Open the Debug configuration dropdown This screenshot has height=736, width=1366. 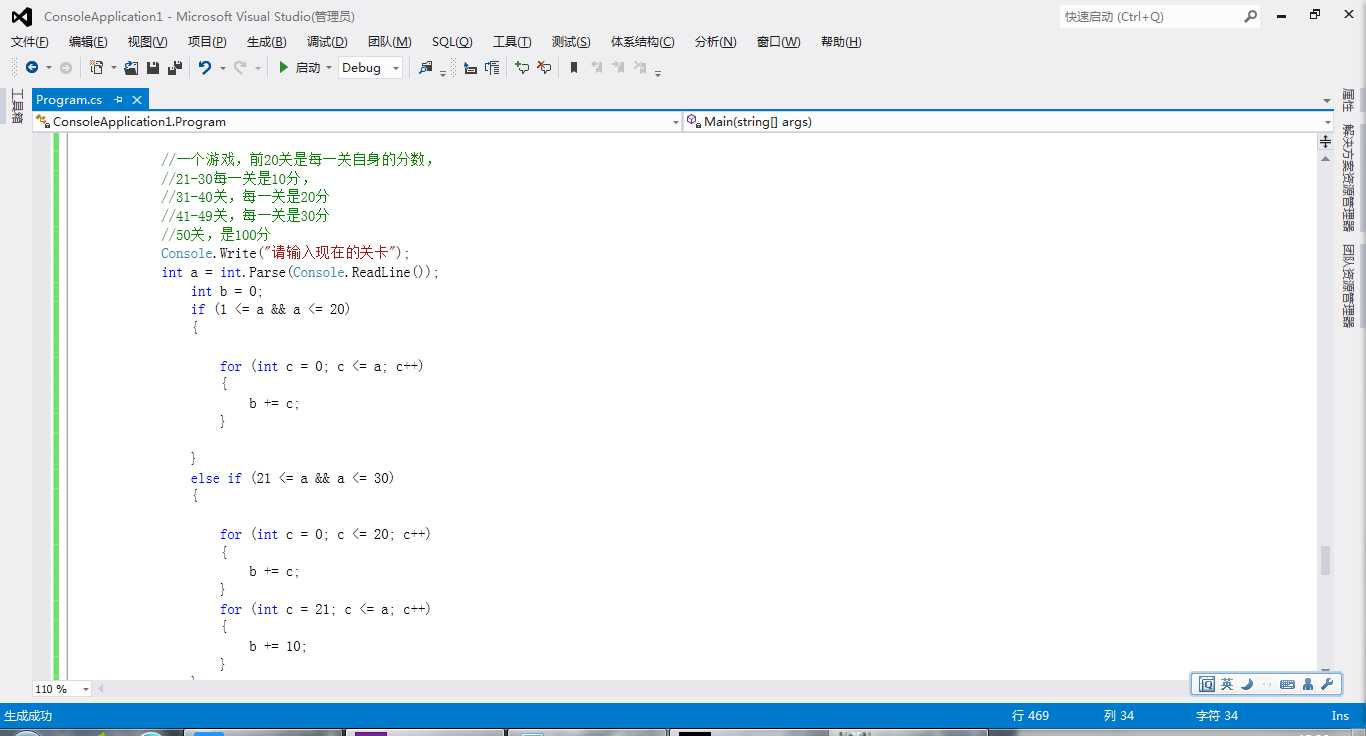[x=370, y=68]
